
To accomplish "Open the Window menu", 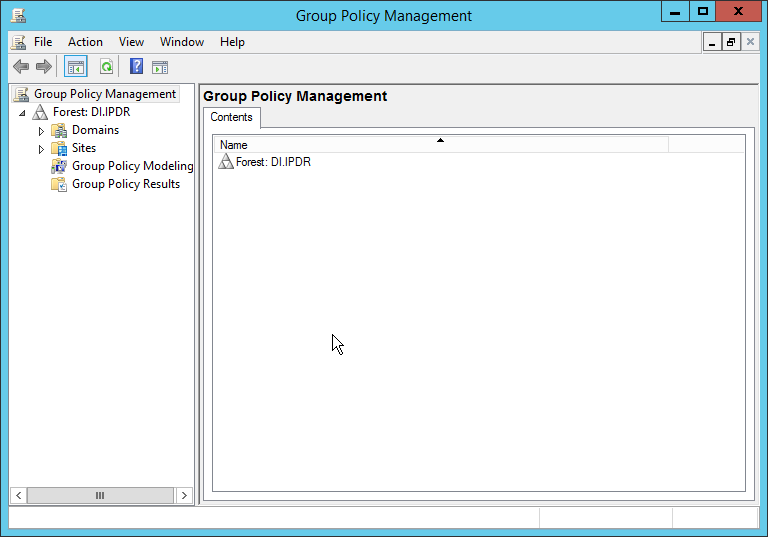I will [181, 42].
